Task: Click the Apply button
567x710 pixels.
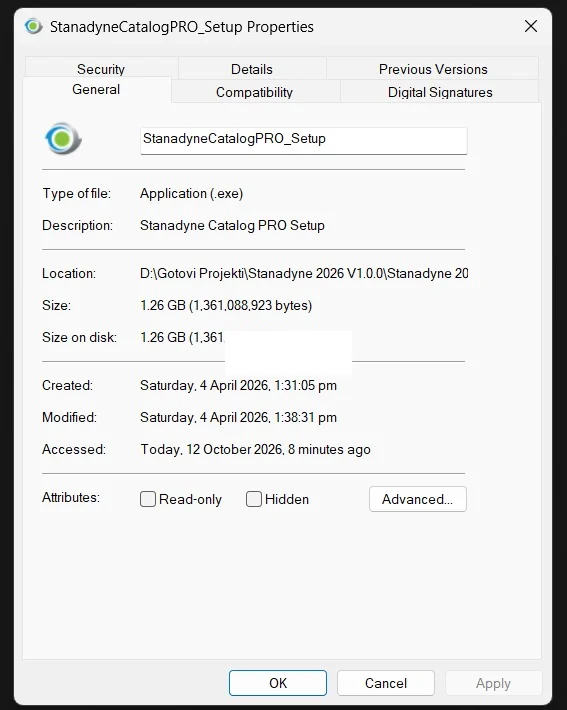Action: [x=493, y=683]
